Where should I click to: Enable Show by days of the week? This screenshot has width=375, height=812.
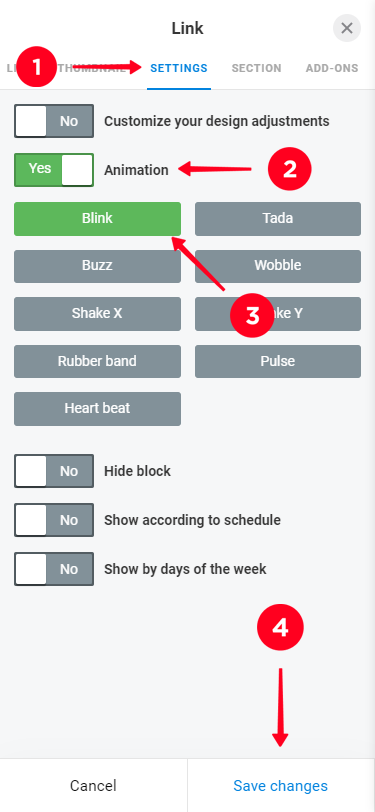(x=54, y=569)
